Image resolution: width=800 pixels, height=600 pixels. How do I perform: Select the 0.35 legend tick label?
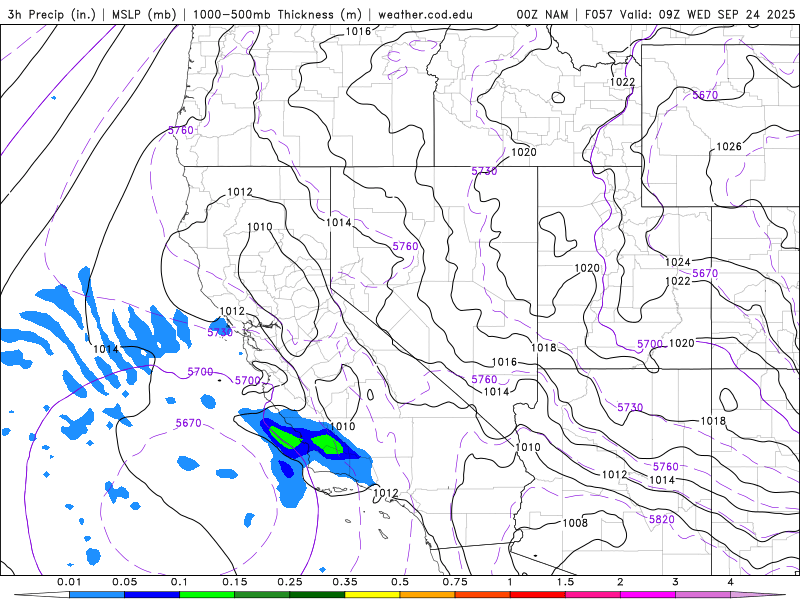coord(345,582)
